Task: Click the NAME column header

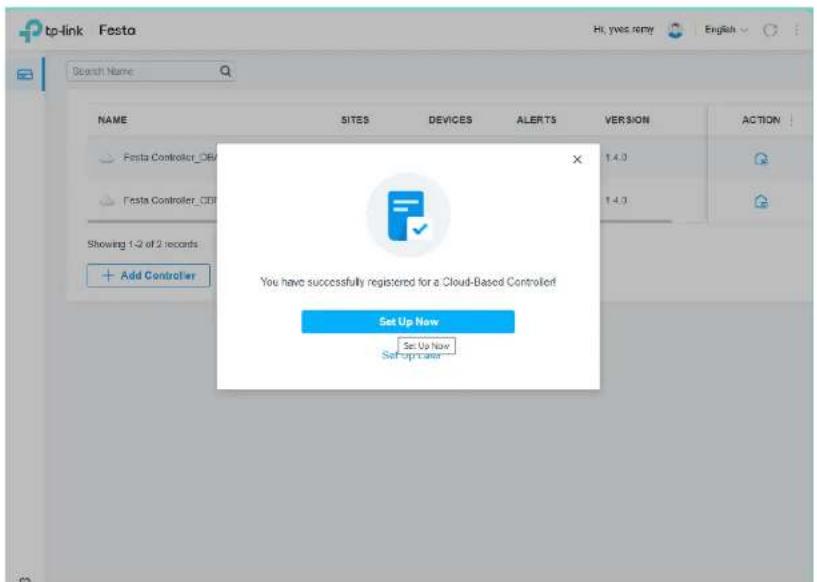Action: point(113,120)
